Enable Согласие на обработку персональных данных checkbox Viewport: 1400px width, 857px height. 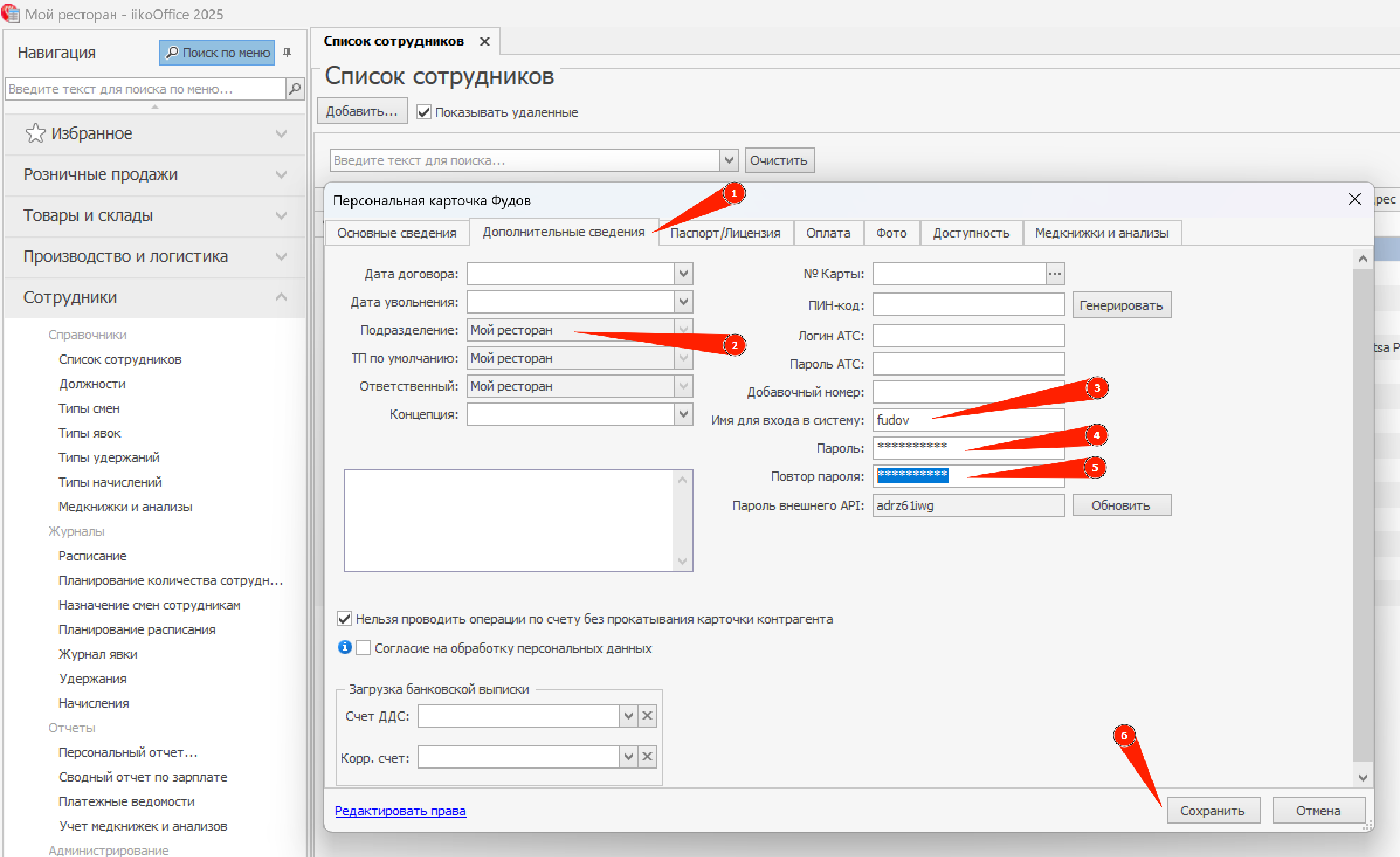point(363,648)
